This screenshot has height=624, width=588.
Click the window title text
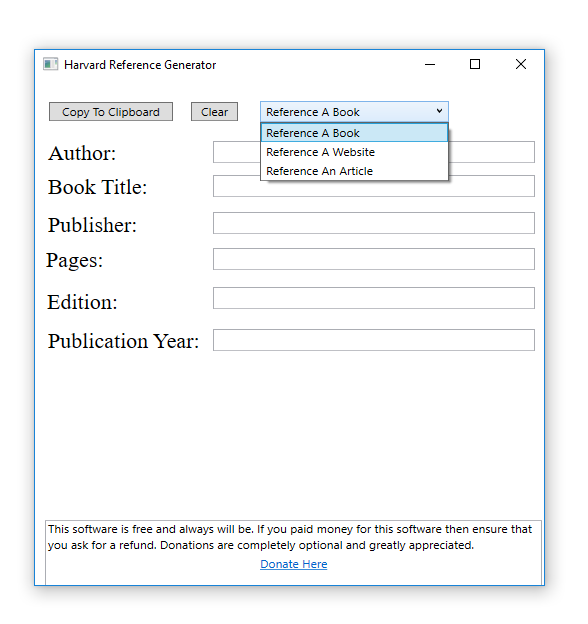coord(140,64)
